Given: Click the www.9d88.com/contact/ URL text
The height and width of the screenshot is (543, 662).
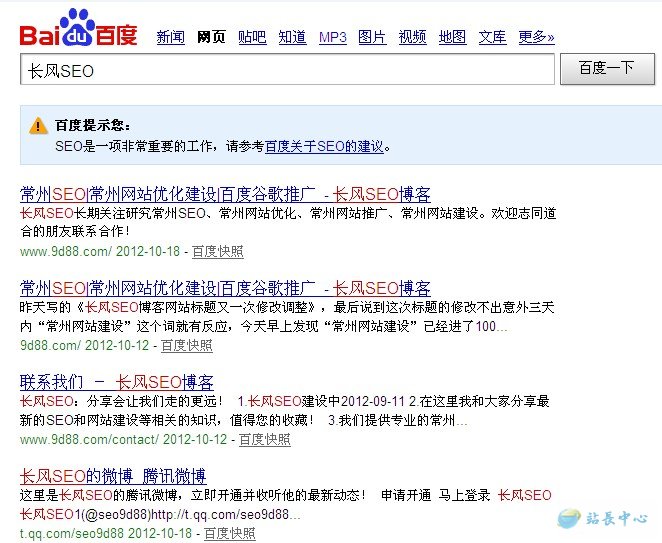Looking at the screenshot, I should pyautogui.click(x=123, y=440).
